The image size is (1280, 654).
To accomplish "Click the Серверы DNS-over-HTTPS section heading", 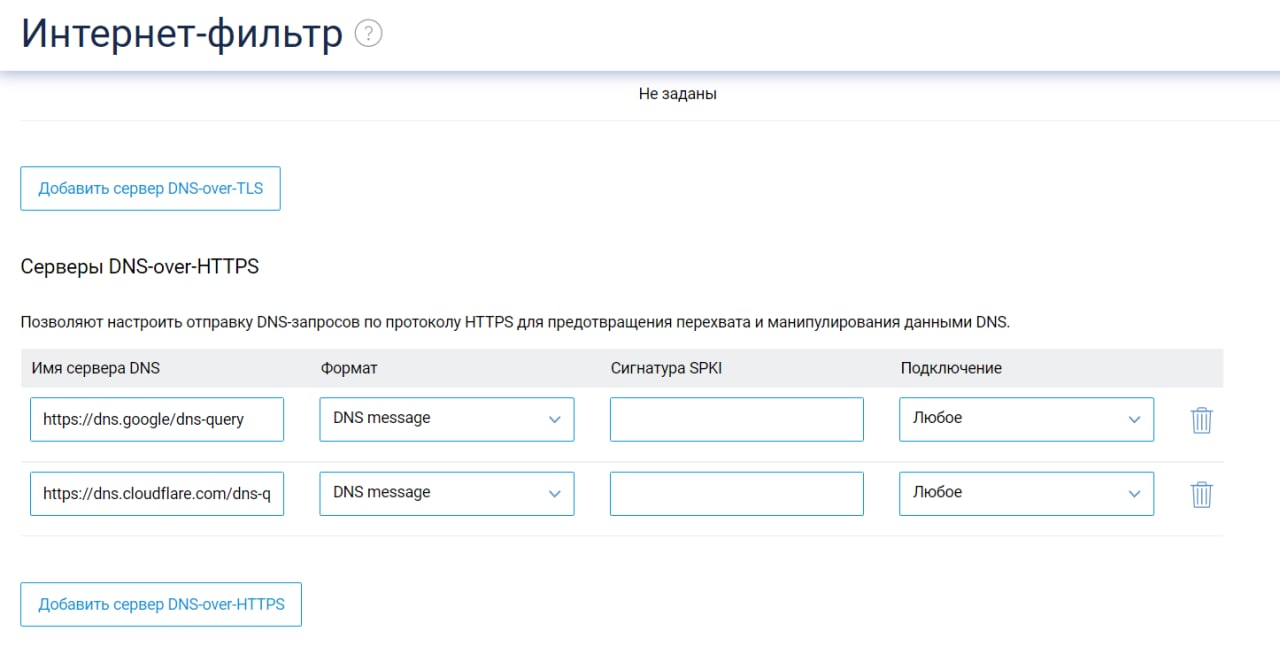I will [140, 266].
